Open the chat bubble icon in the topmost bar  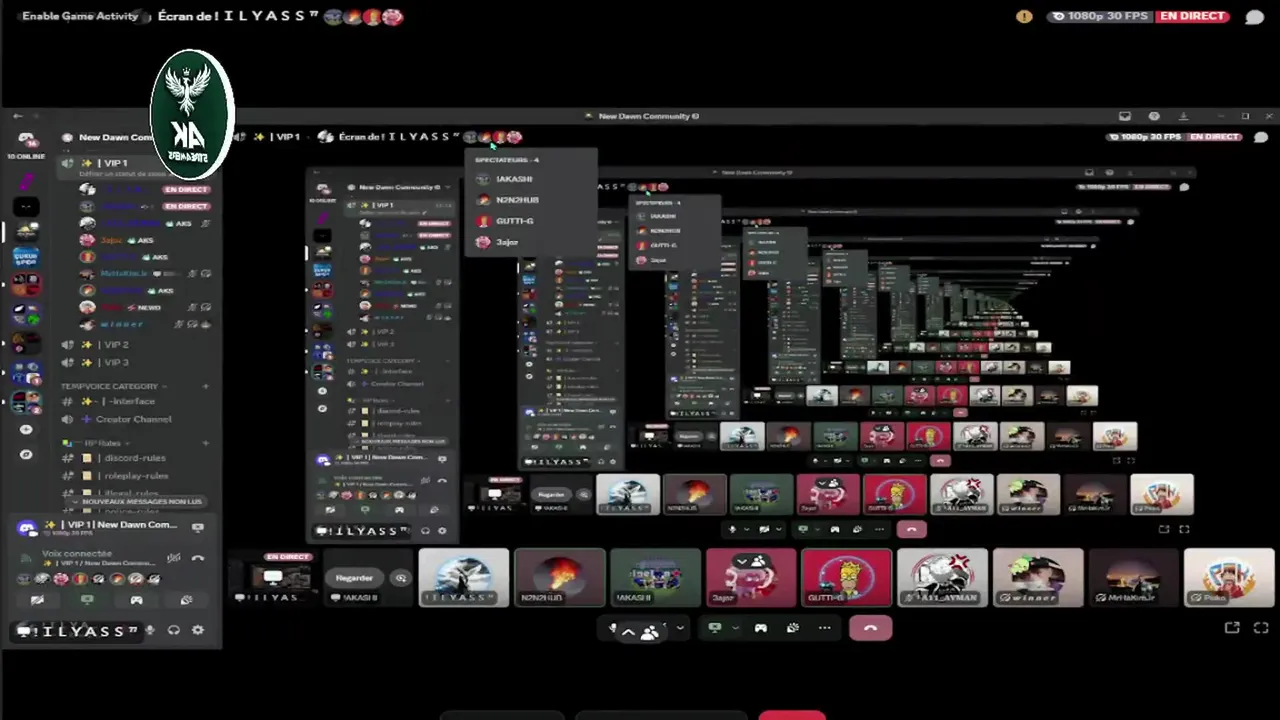pos(1254,16)
